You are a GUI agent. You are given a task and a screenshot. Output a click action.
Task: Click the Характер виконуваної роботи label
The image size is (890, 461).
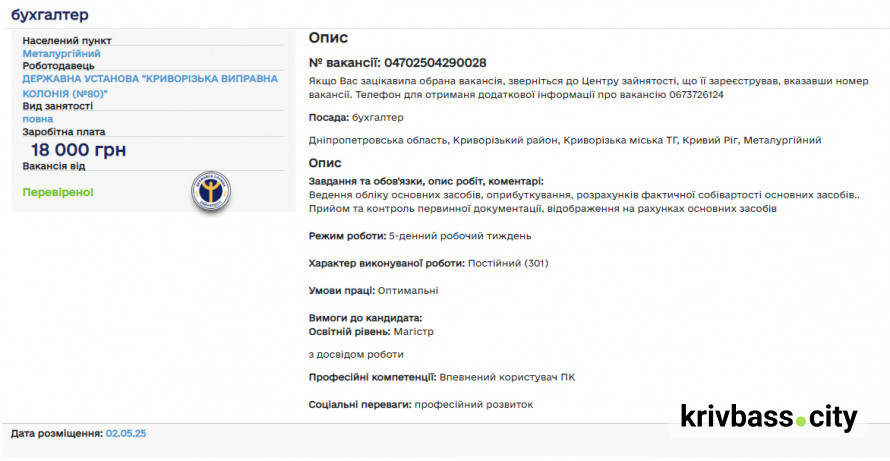click(x=387, y=263)
